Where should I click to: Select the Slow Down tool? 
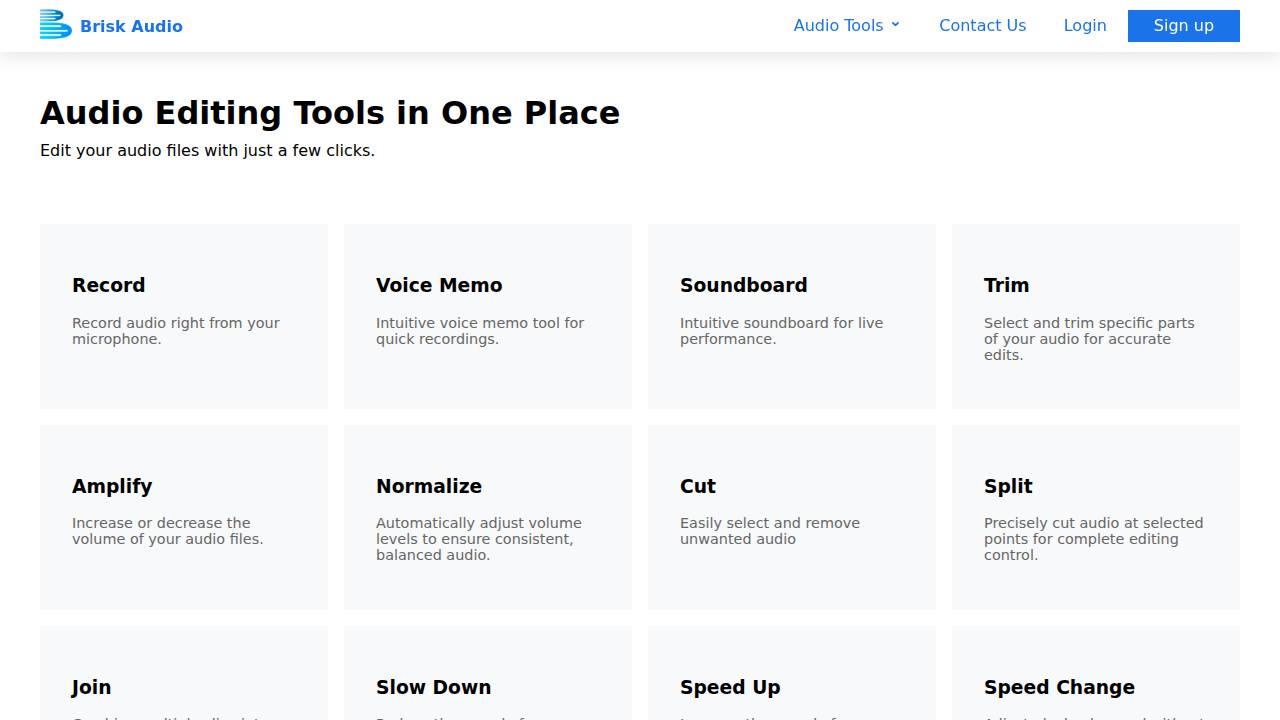point(488,680)
